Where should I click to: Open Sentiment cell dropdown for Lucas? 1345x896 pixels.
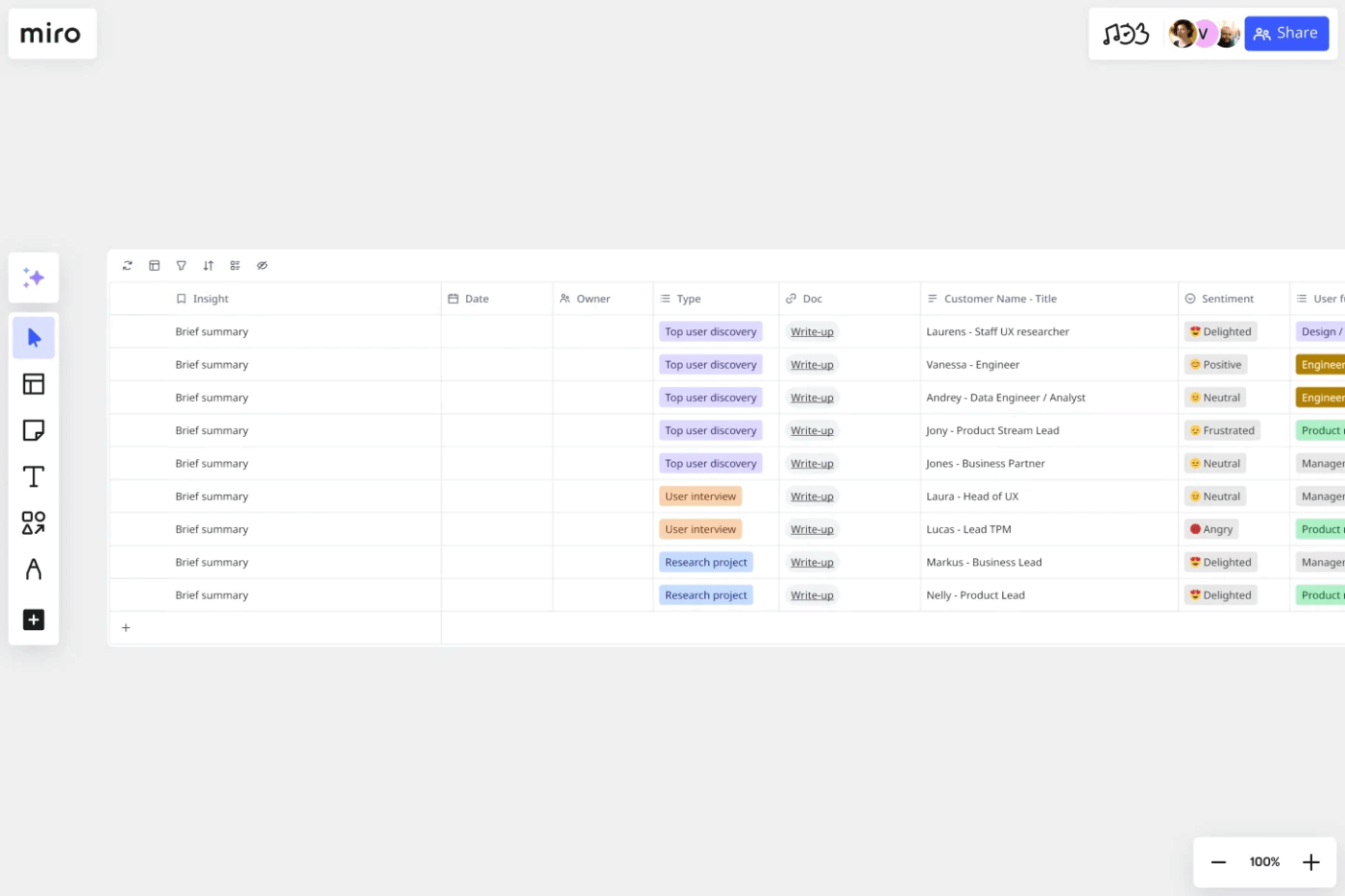[x=1211, y=529]
